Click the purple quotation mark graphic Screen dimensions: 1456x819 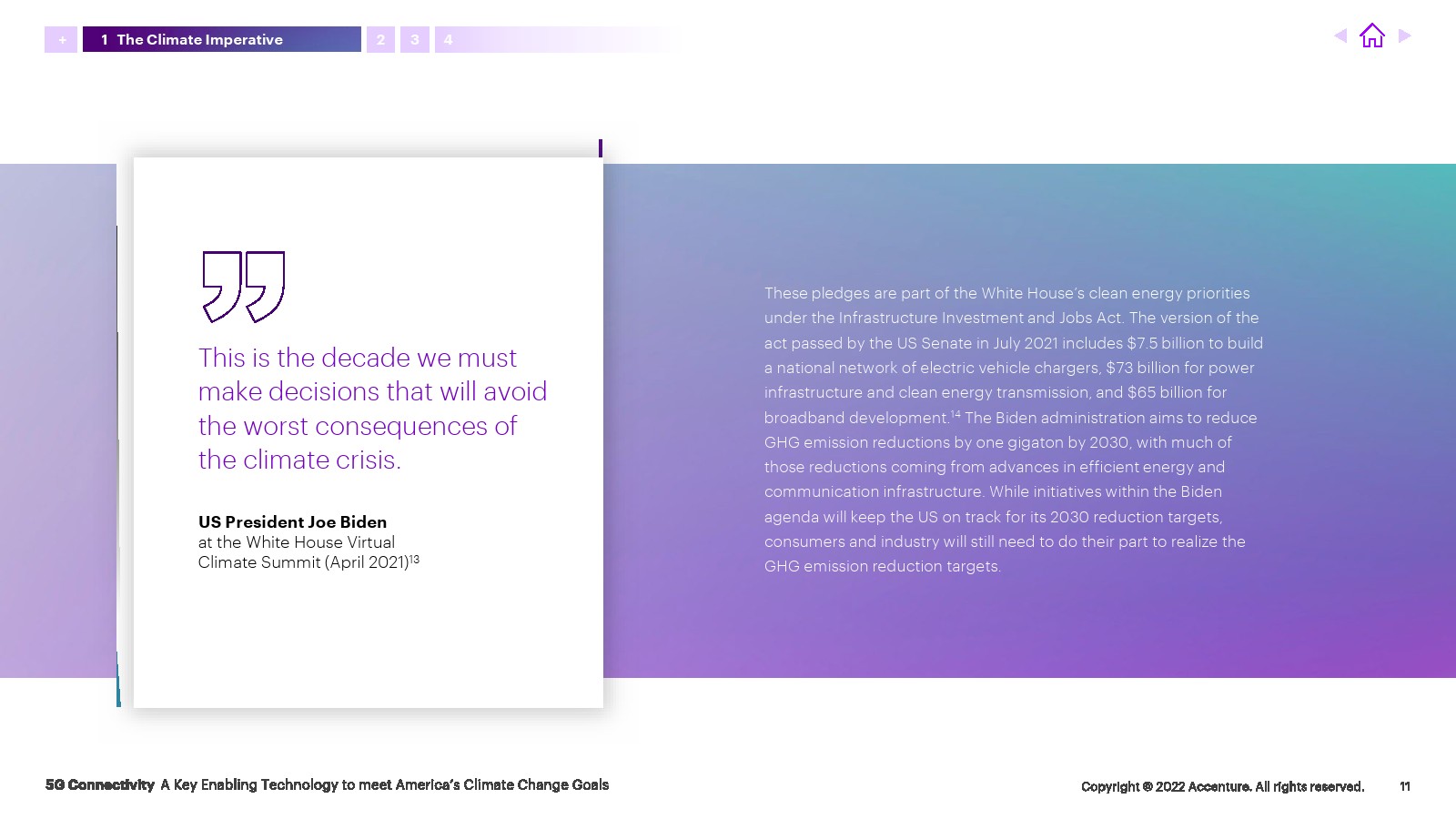243,287
